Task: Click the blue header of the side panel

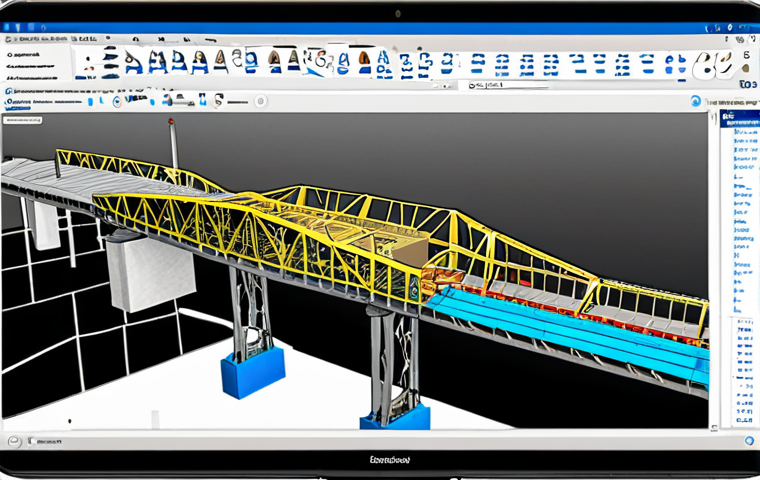Action: 739,118
